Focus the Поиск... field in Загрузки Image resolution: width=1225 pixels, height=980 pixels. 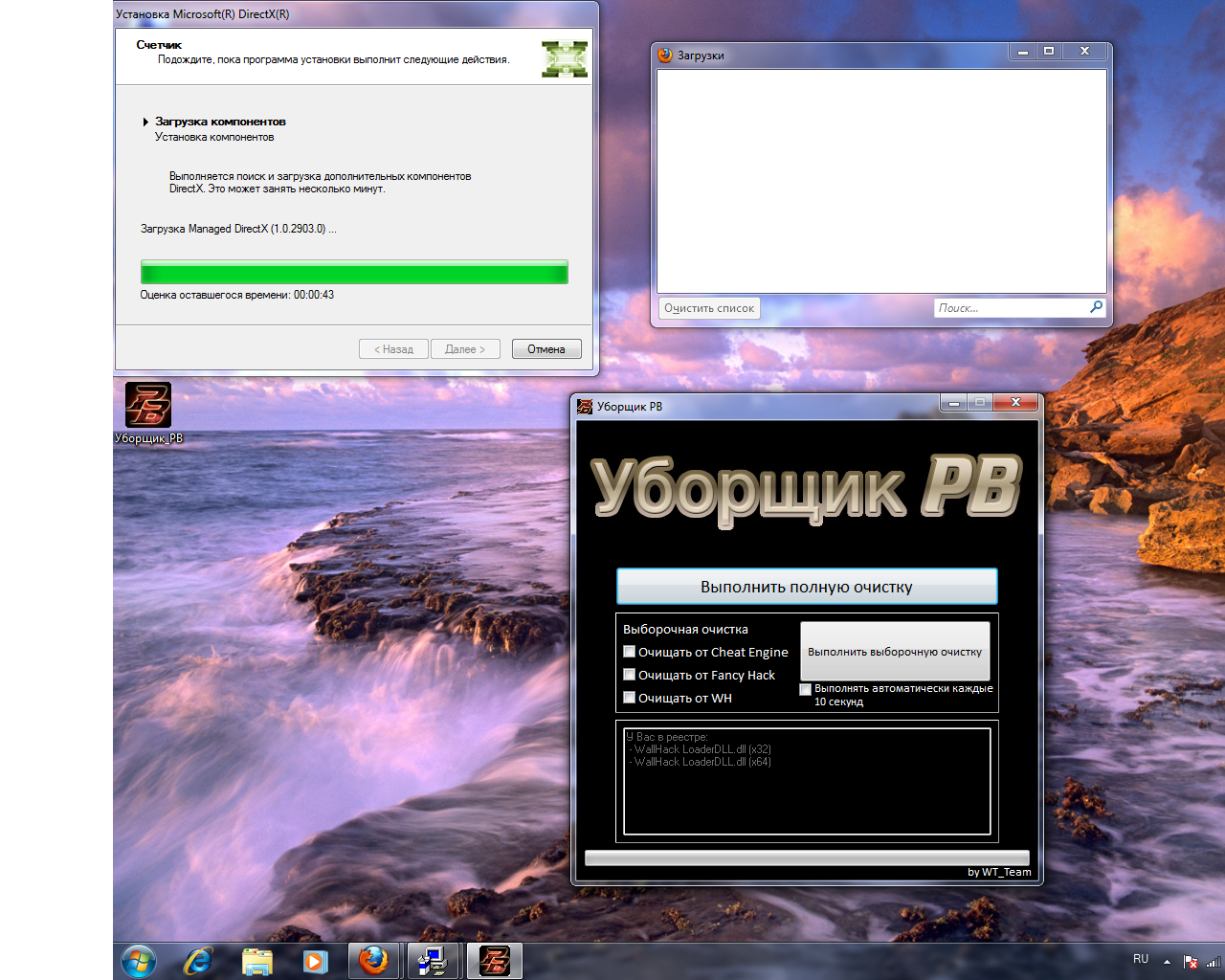click(x=1012, y=308)
